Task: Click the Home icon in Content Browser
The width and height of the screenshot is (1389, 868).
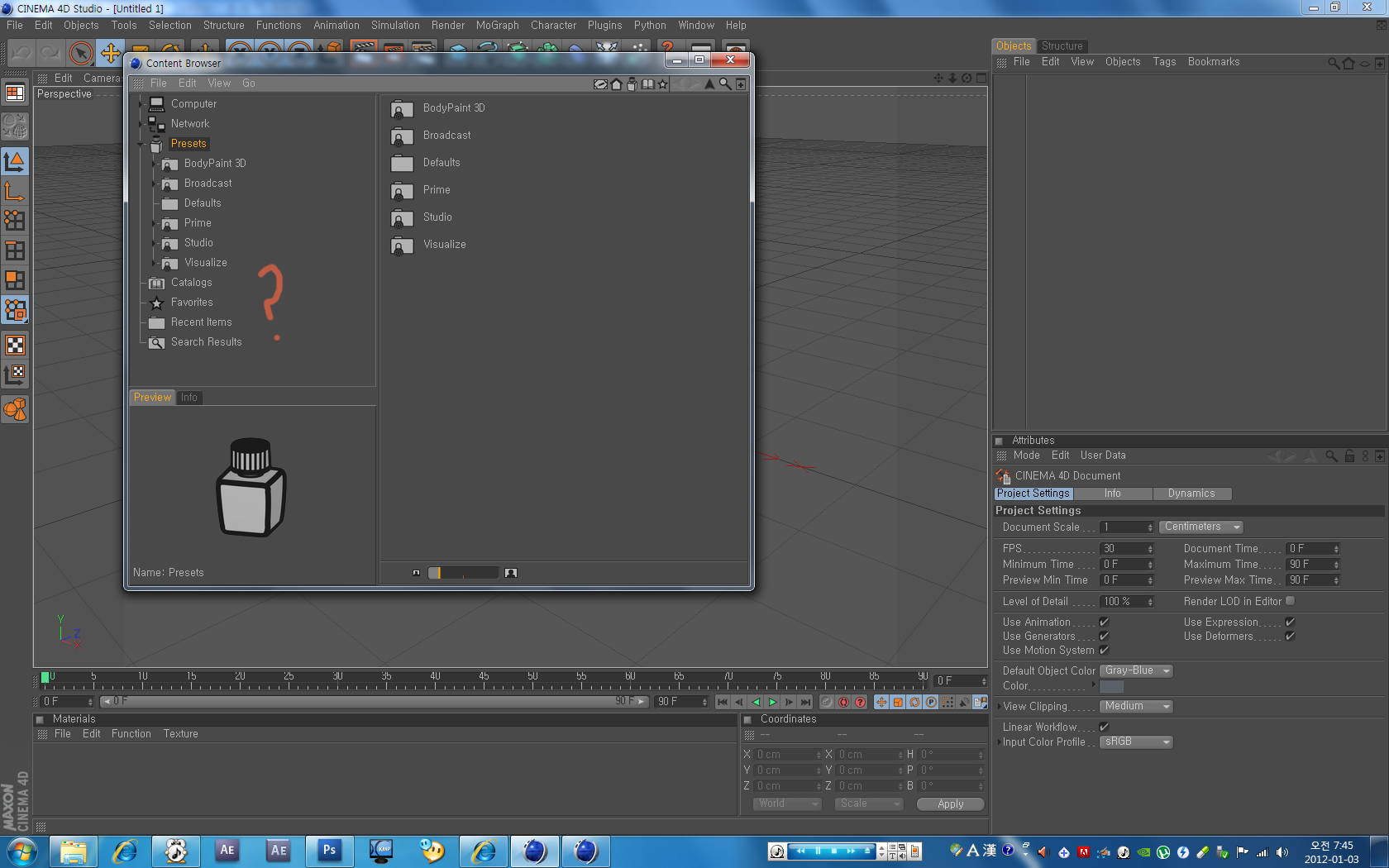Action: [617, 83]
